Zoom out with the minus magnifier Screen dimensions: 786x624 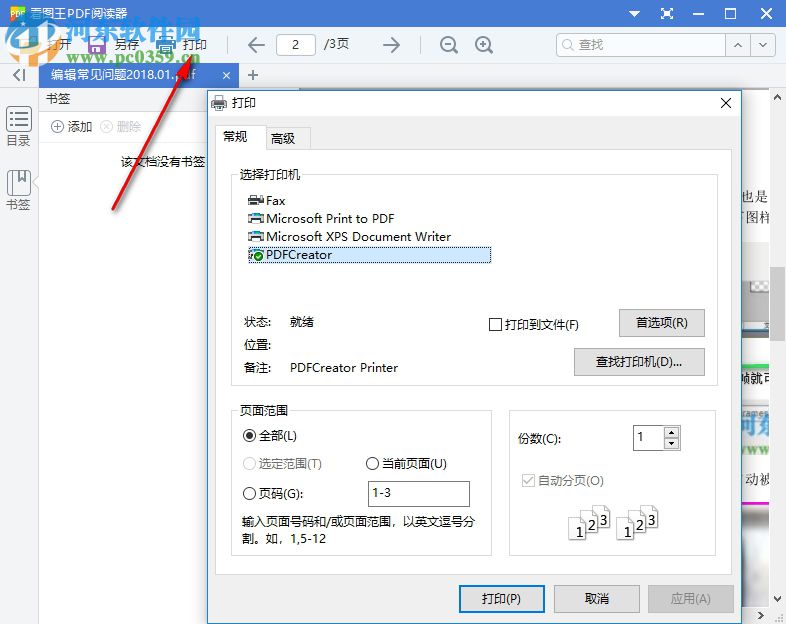pyautogui.click(x=449, y=45)
